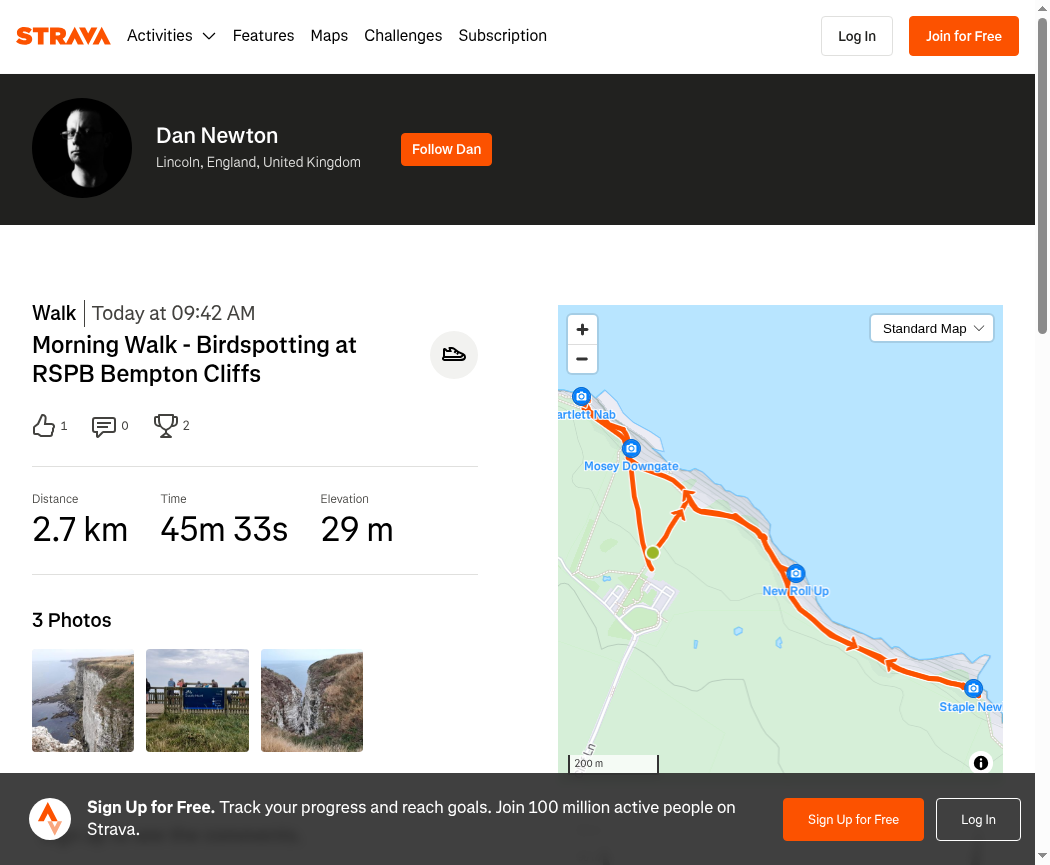Zoom out on the map

[582, 359]
